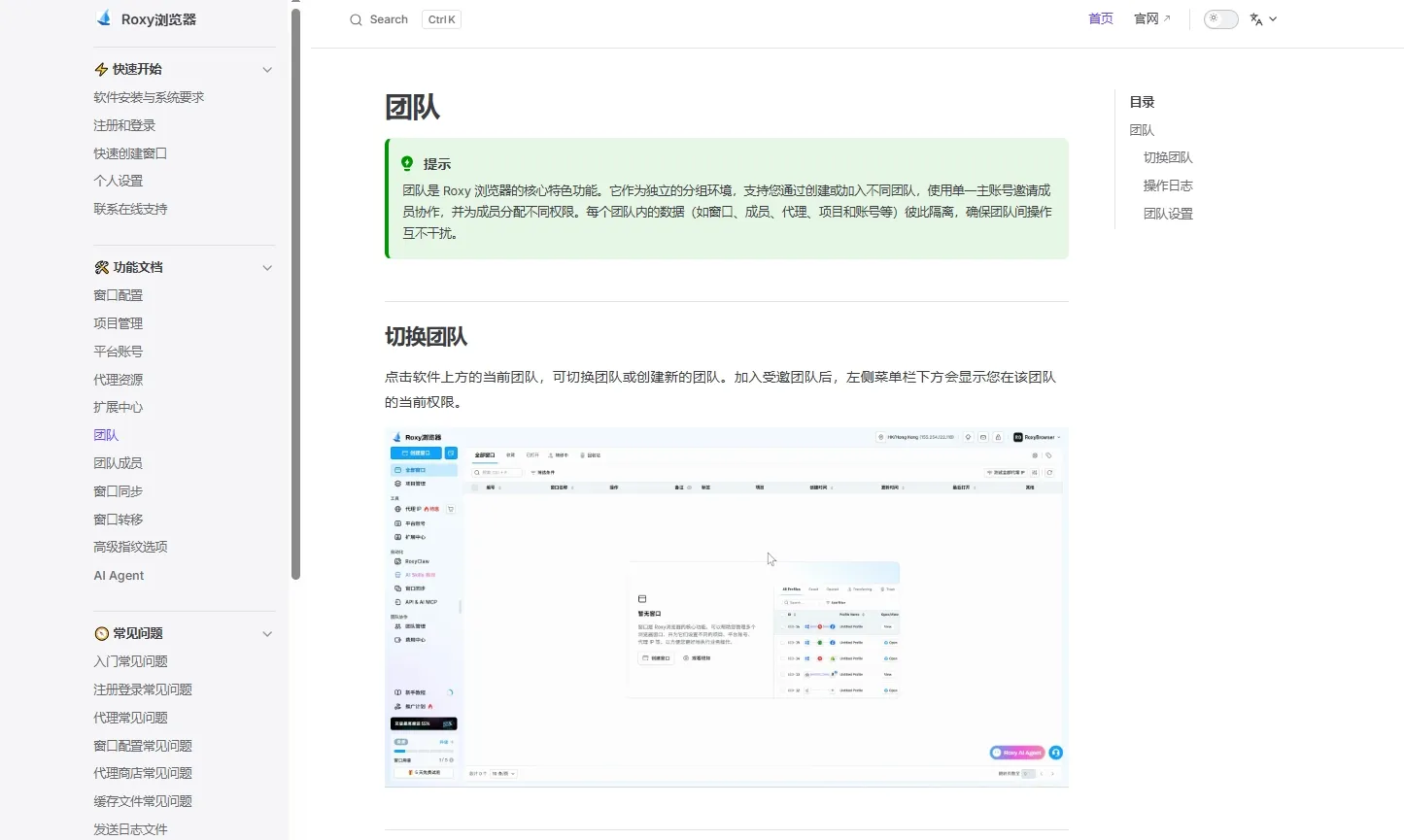Toggle the dark mode switch
The image size is (1404, 840).
(1220, 19)
